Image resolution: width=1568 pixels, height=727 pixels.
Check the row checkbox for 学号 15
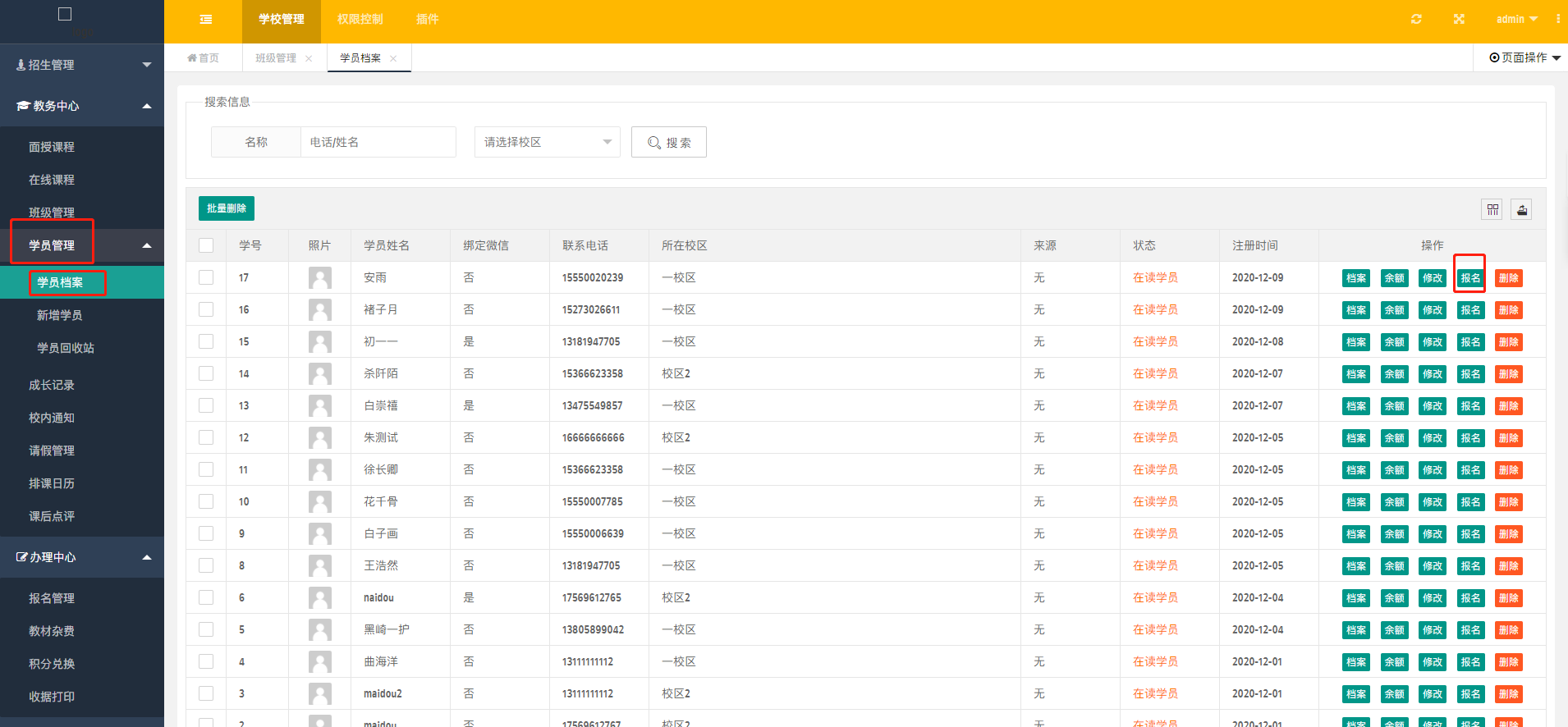click(206, 341)
